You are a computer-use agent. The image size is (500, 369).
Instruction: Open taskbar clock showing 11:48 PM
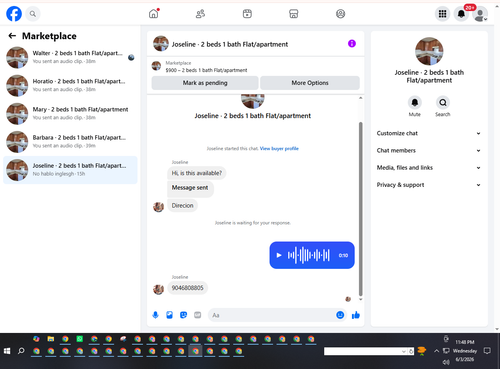pos(465,342)
